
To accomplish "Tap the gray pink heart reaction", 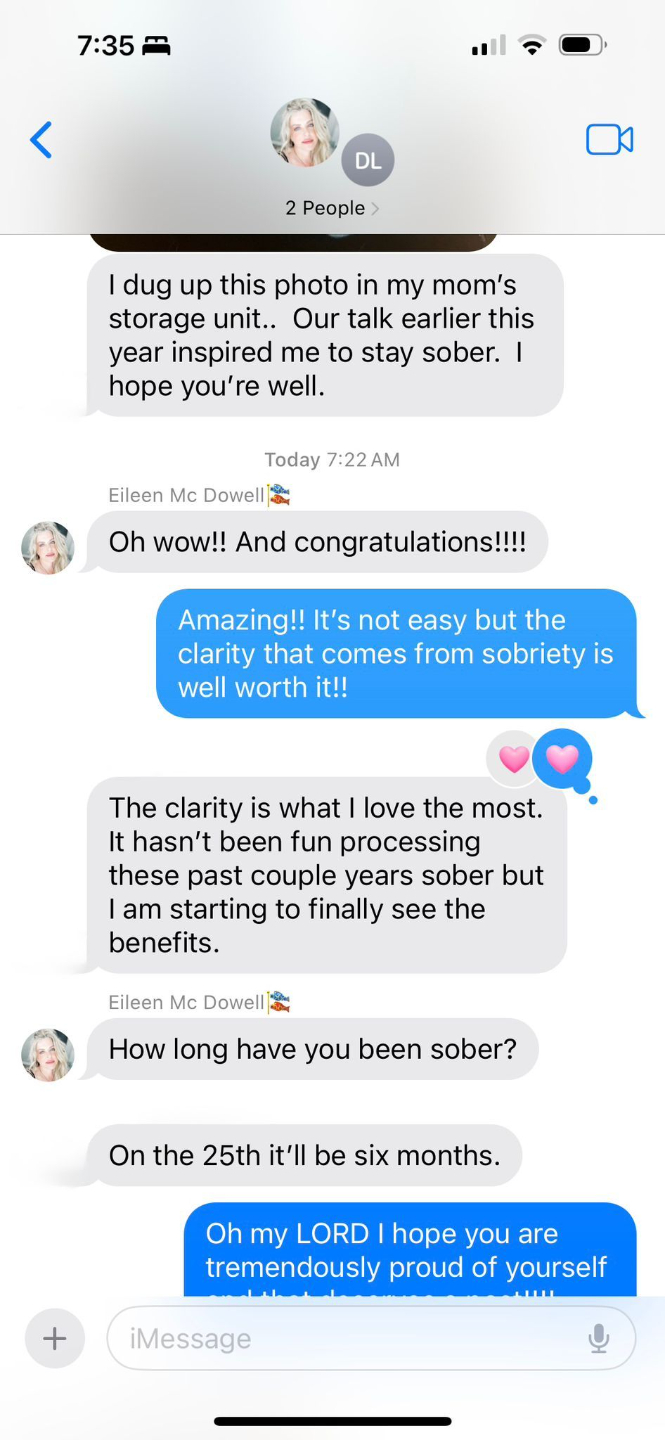I will [x=513, y=760].
